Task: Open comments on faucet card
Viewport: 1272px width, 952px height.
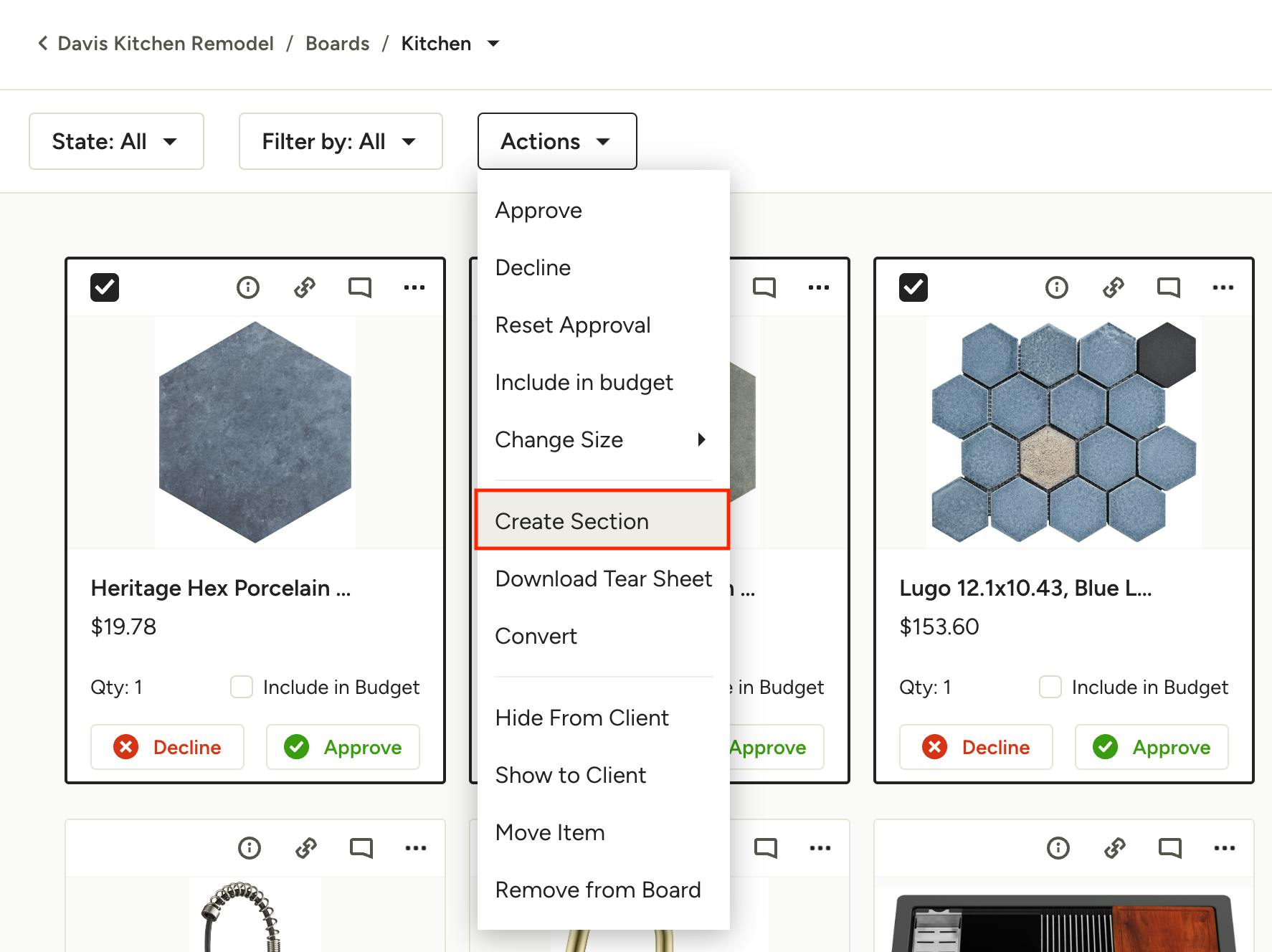Action: [x=361, y=848]
